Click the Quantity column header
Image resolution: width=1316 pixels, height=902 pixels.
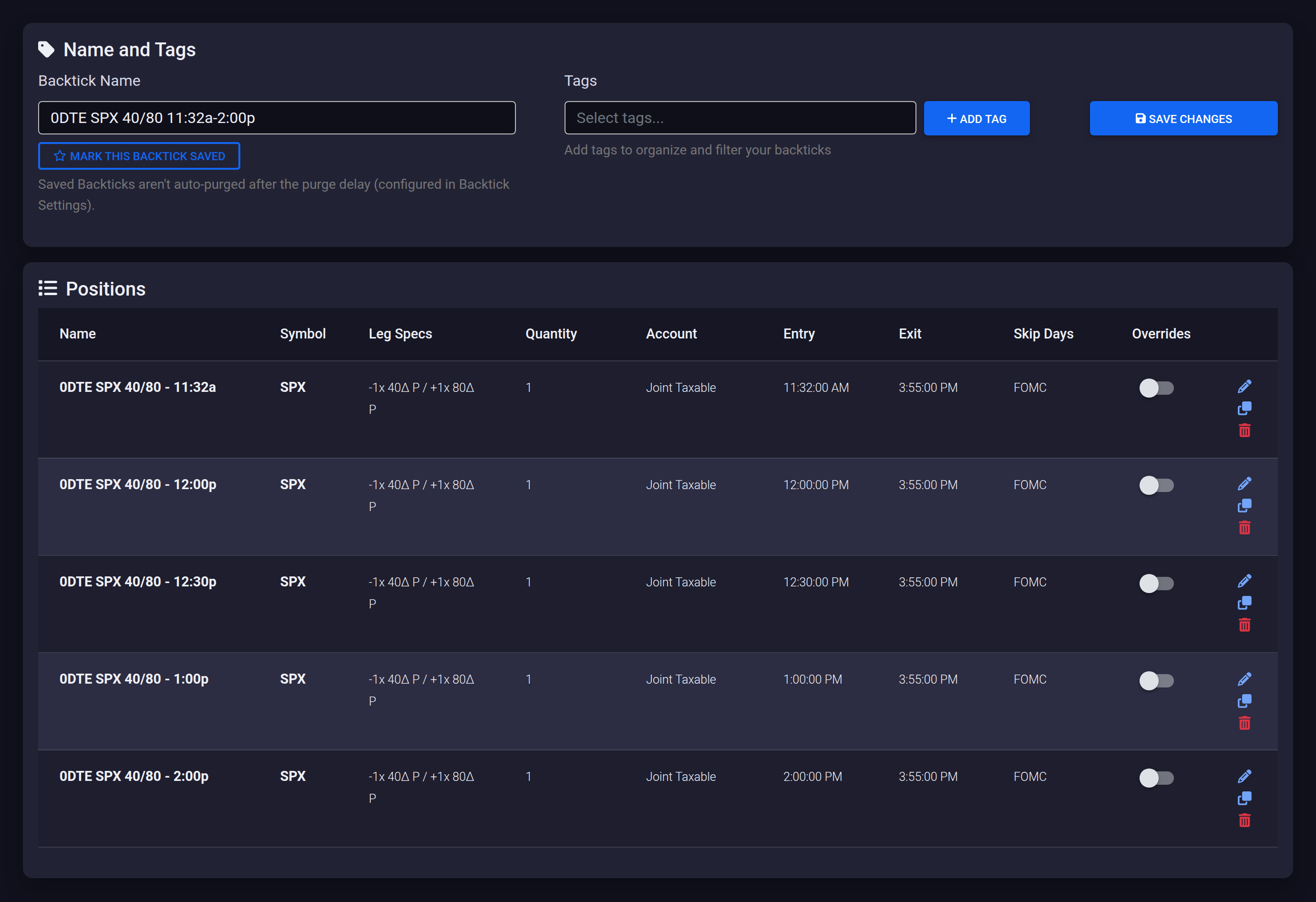coord(551,334)
